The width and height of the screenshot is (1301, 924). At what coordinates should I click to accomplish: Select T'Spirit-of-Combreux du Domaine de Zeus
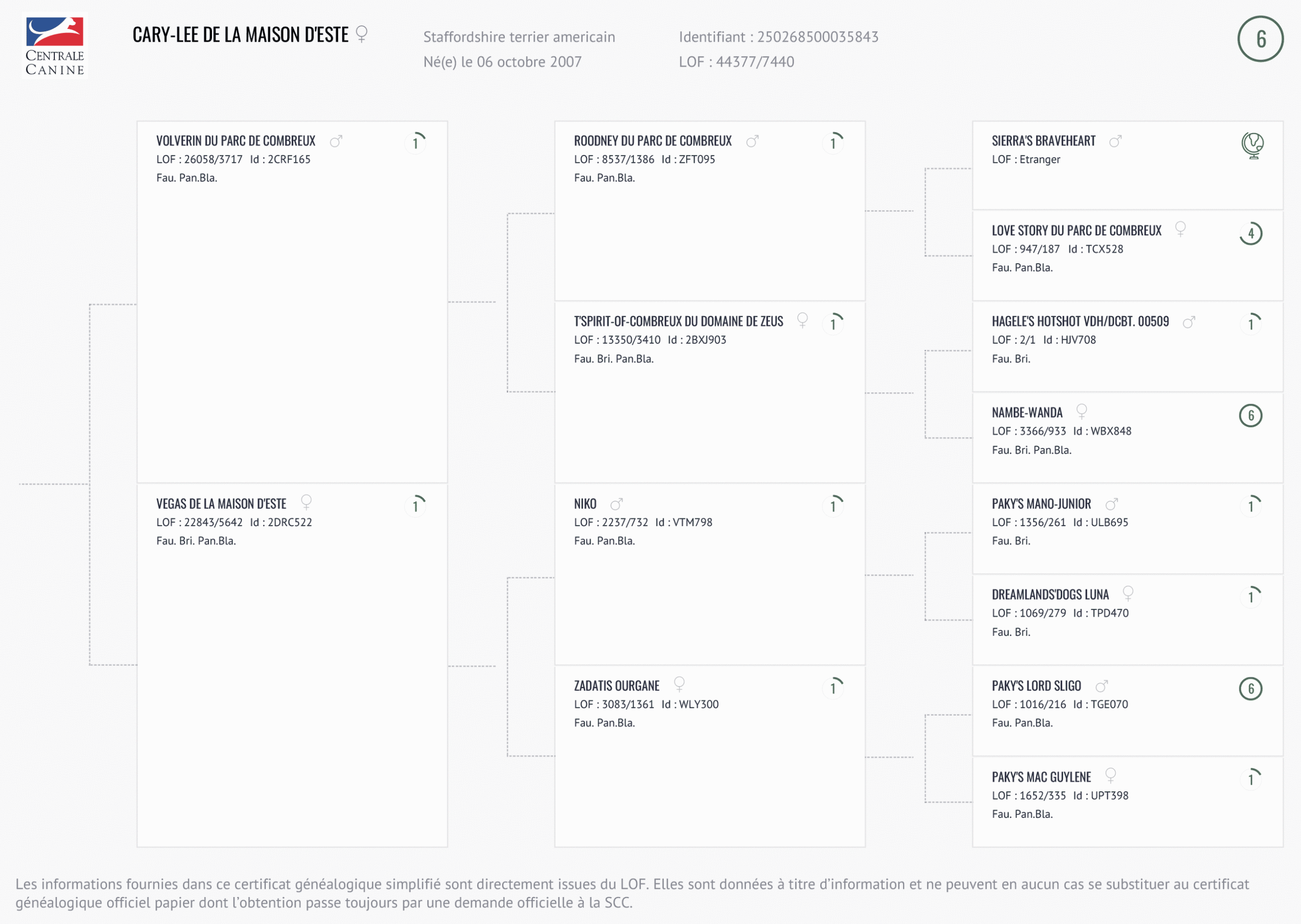(678, 322)
